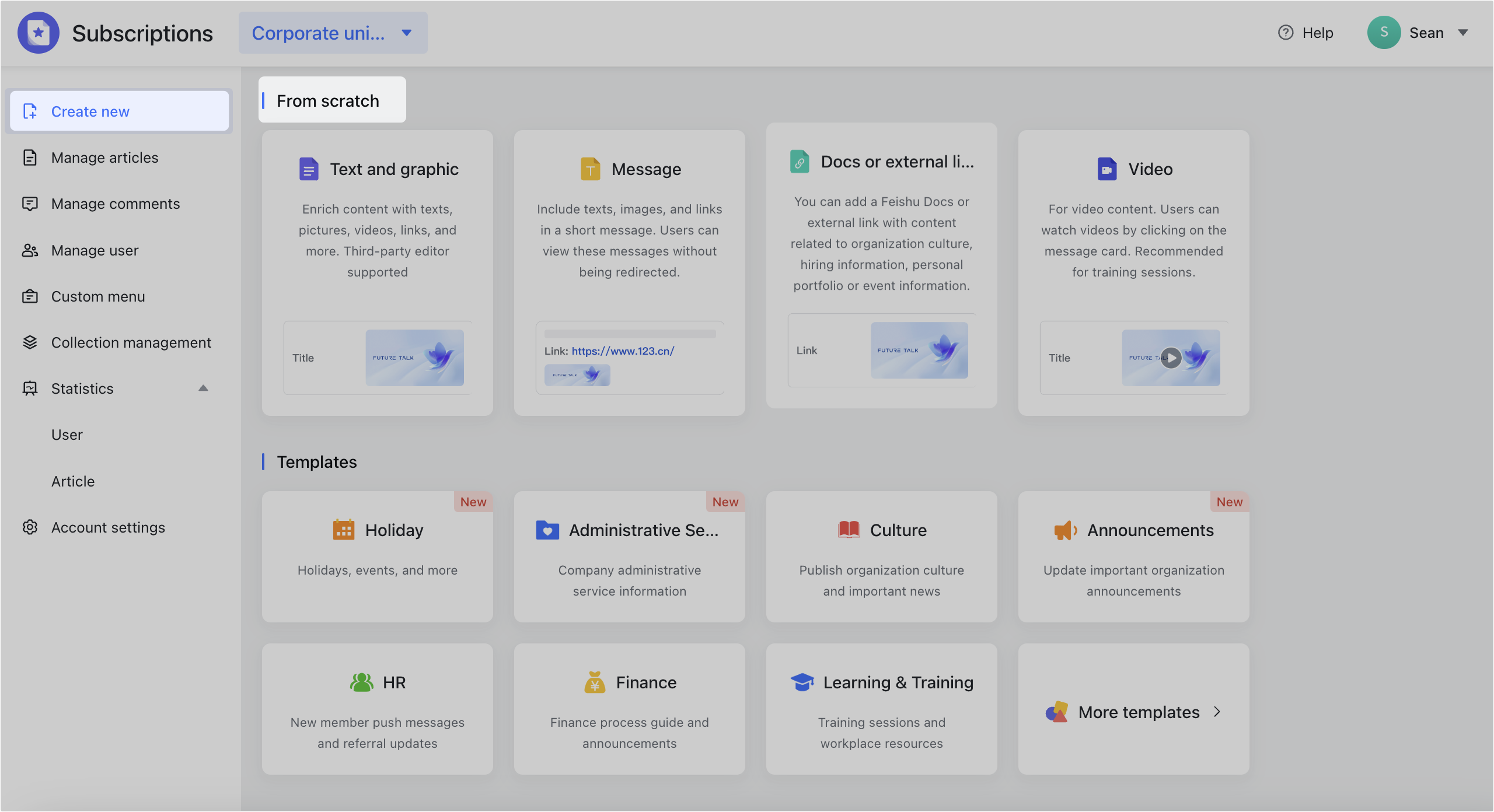Click the Docs card Link preview thumbnail
The image size is (1494, 812).
point(919,350)
